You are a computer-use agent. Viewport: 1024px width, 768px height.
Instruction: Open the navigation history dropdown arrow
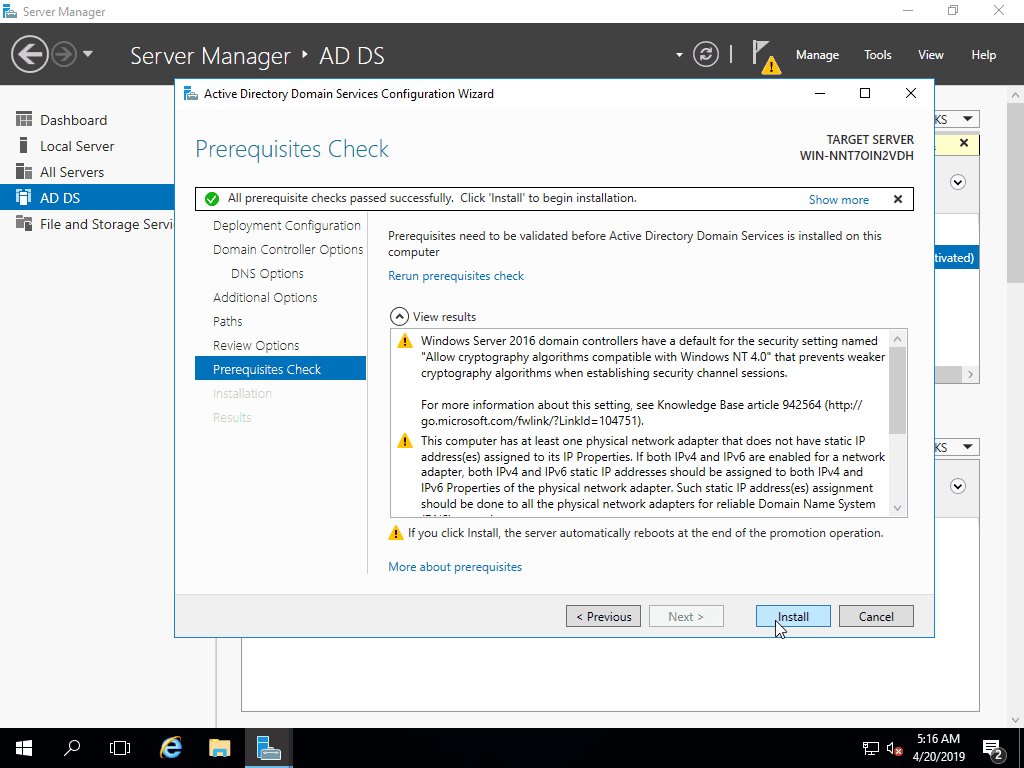[88, 54]
